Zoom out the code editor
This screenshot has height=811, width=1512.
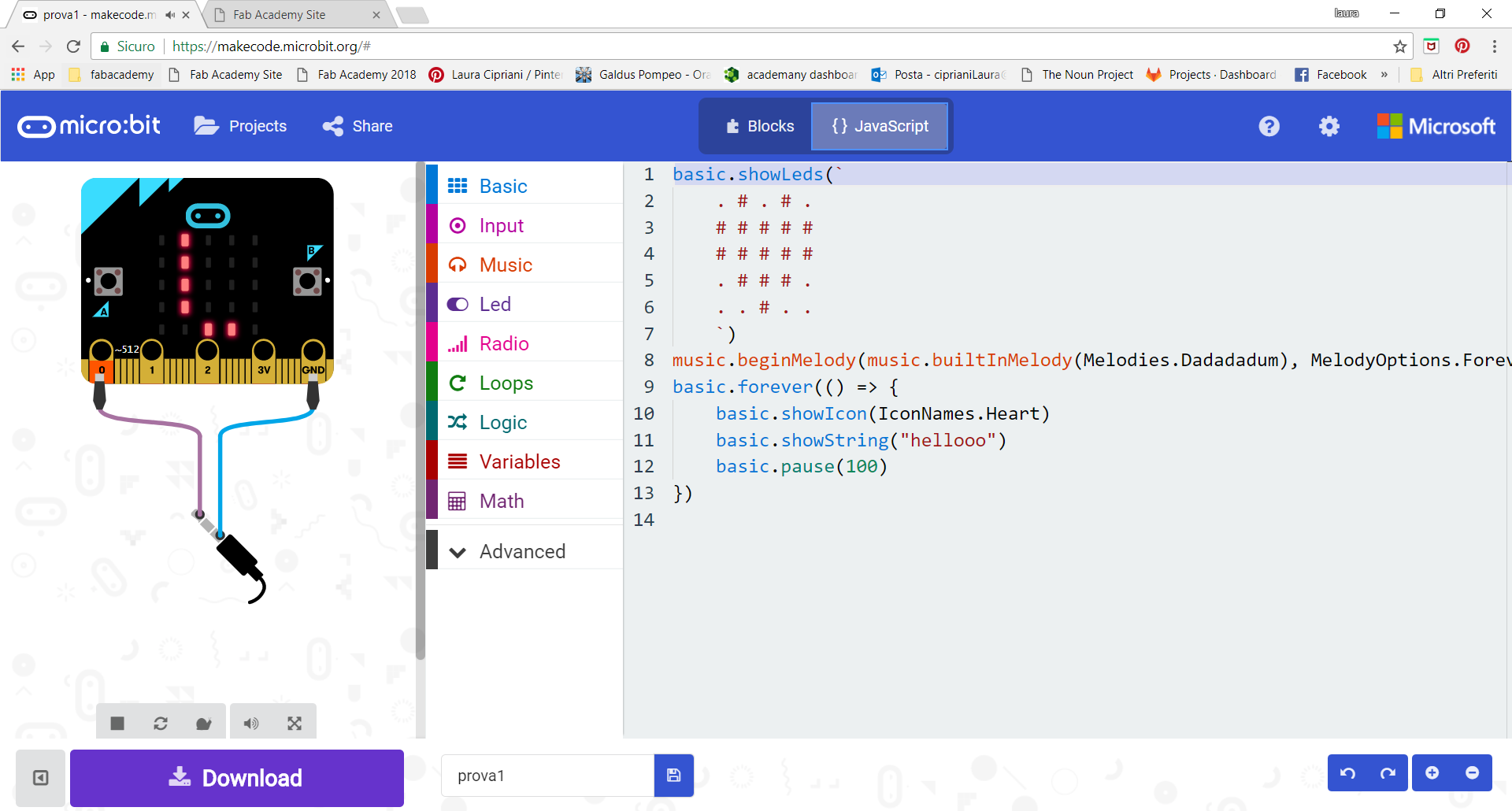click(x=1473, y=773)
